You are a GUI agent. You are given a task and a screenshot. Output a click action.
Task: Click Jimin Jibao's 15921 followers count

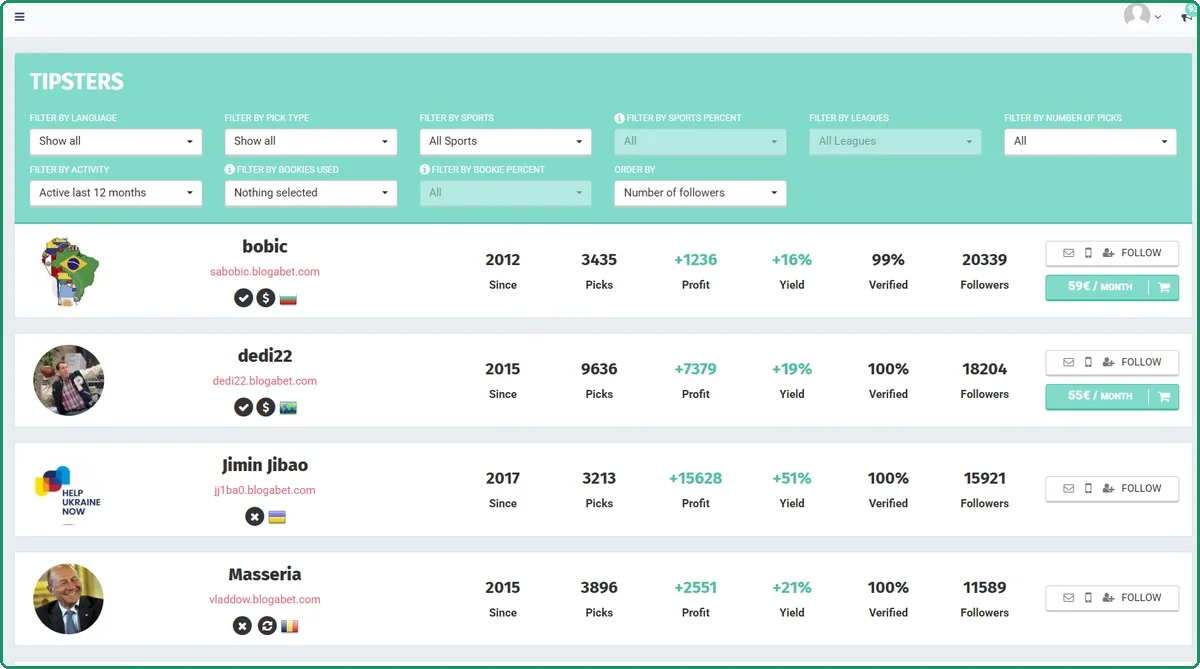click(x=985, y=478)
